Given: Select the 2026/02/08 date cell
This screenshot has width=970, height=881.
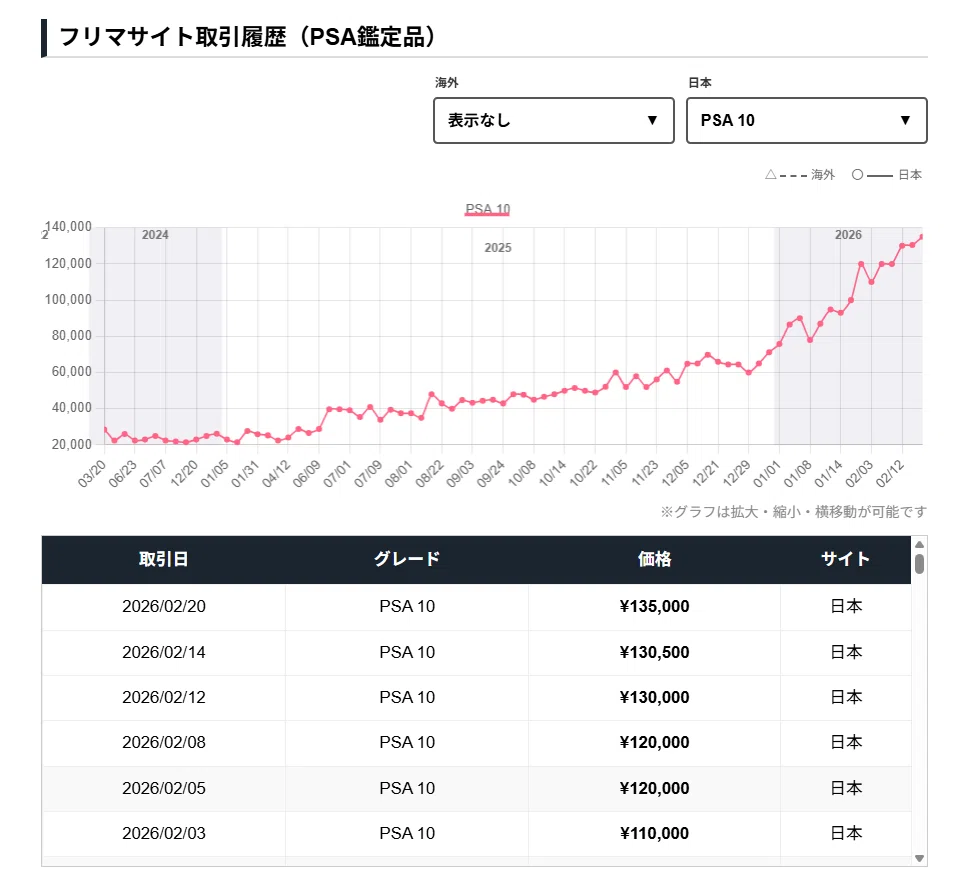Looking at the screenshot, I should click(x=164, y=742).
